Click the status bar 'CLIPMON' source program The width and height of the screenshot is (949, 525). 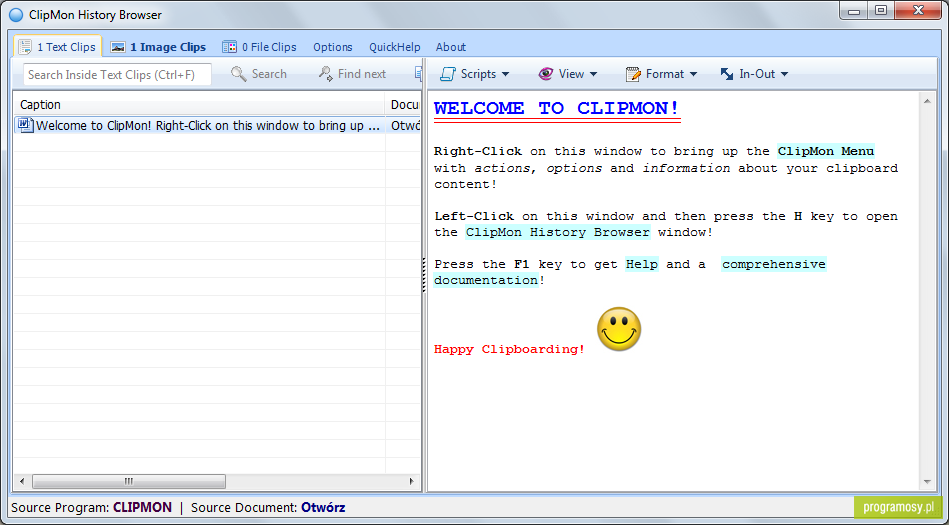click(142, 507)
